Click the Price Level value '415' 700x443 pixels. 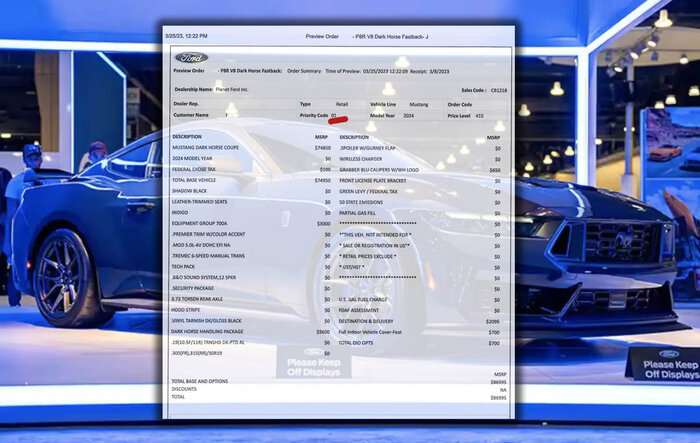click(x=479, y=116)
